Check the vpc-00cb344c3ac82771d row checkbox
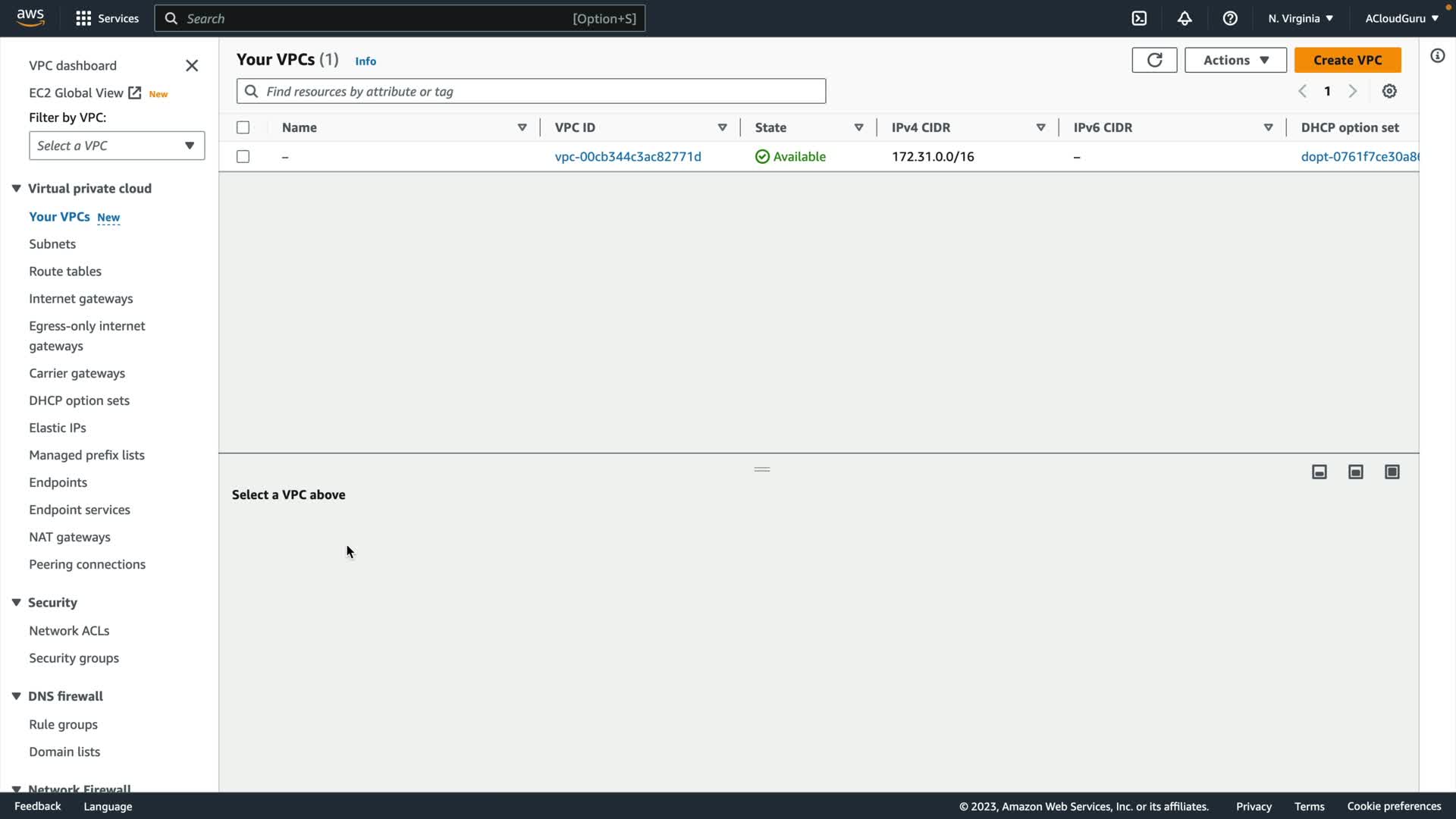The image size is (1456, 819). (243, 156)
